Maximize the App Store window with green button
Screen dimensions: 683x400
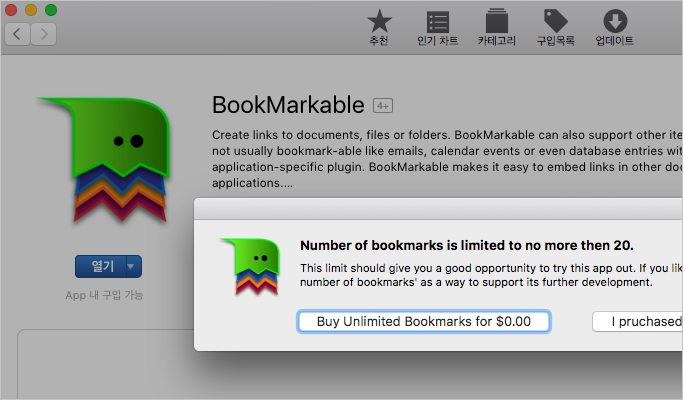point(51,10)
